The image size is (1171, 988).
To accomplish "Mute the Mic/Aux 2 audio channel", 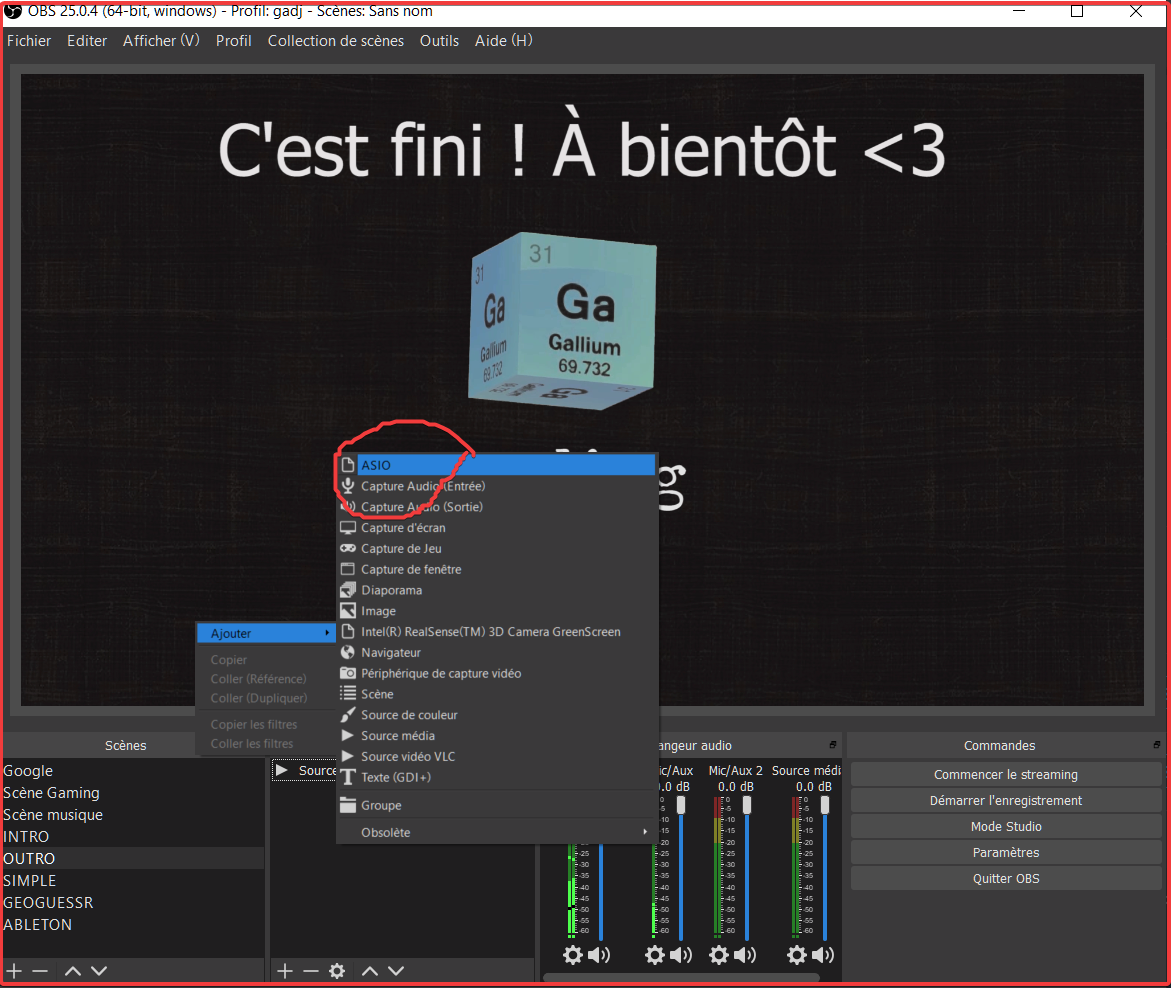I will [x=745, y=955].
